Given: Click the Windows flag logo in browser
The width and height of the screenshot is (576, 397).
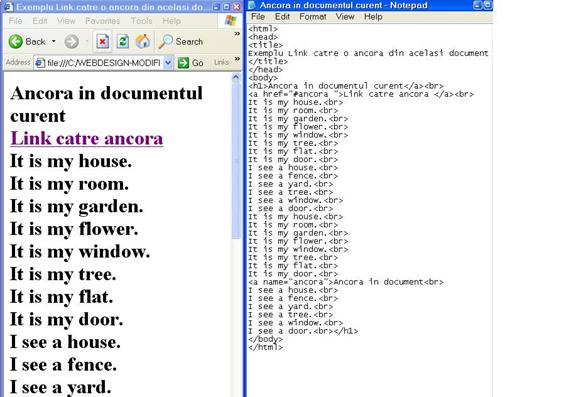Looking at the screenshot, I should coord(230,20).
